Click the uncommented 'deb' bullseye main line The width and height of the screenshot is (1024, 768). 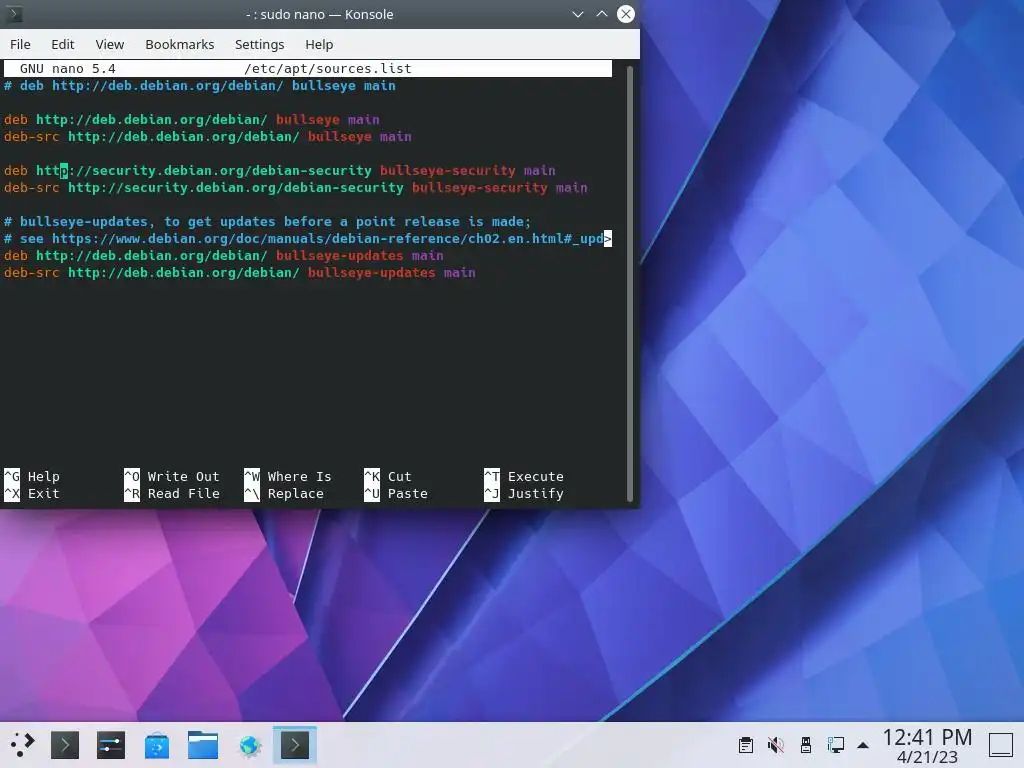click(192, 120)
